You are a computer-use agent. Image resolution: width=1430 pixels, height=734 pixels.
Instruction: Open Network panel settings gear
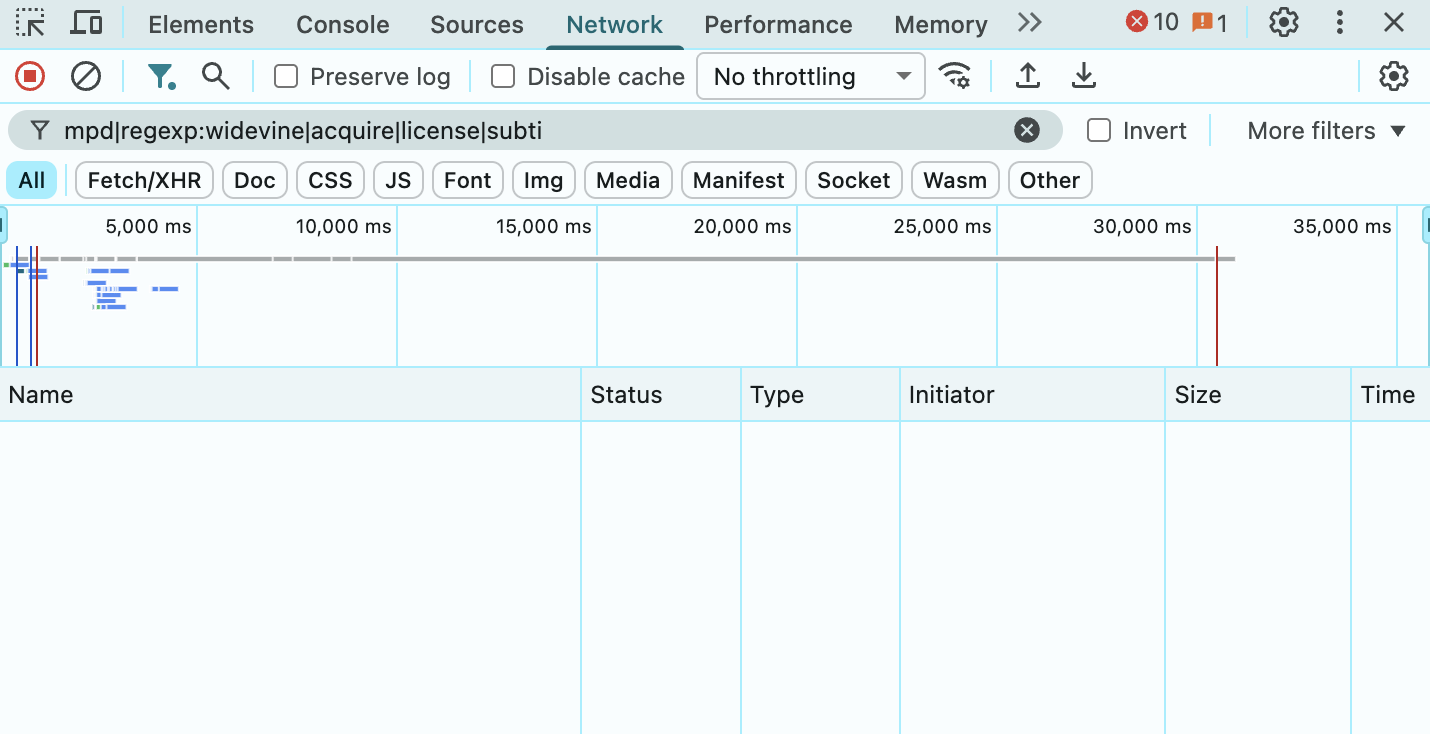[1393, 76]
